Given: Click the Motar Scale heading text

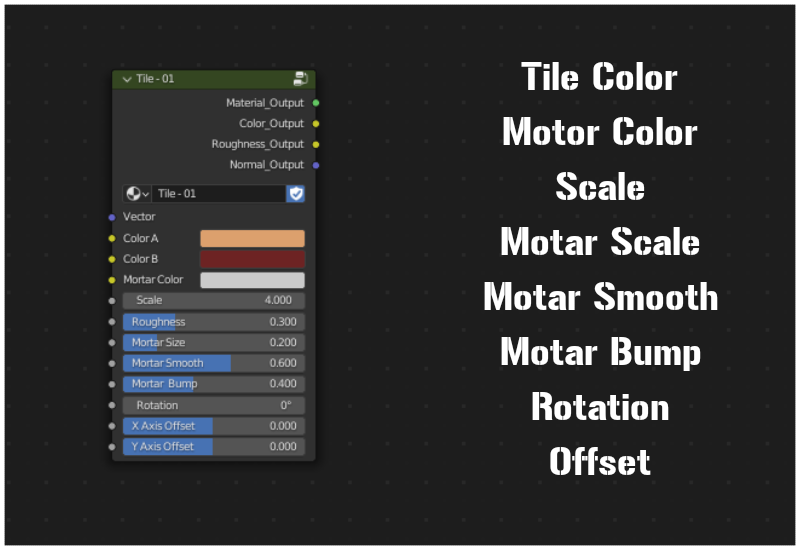Looking at the screenshot, I should click(x=600, y=241).
